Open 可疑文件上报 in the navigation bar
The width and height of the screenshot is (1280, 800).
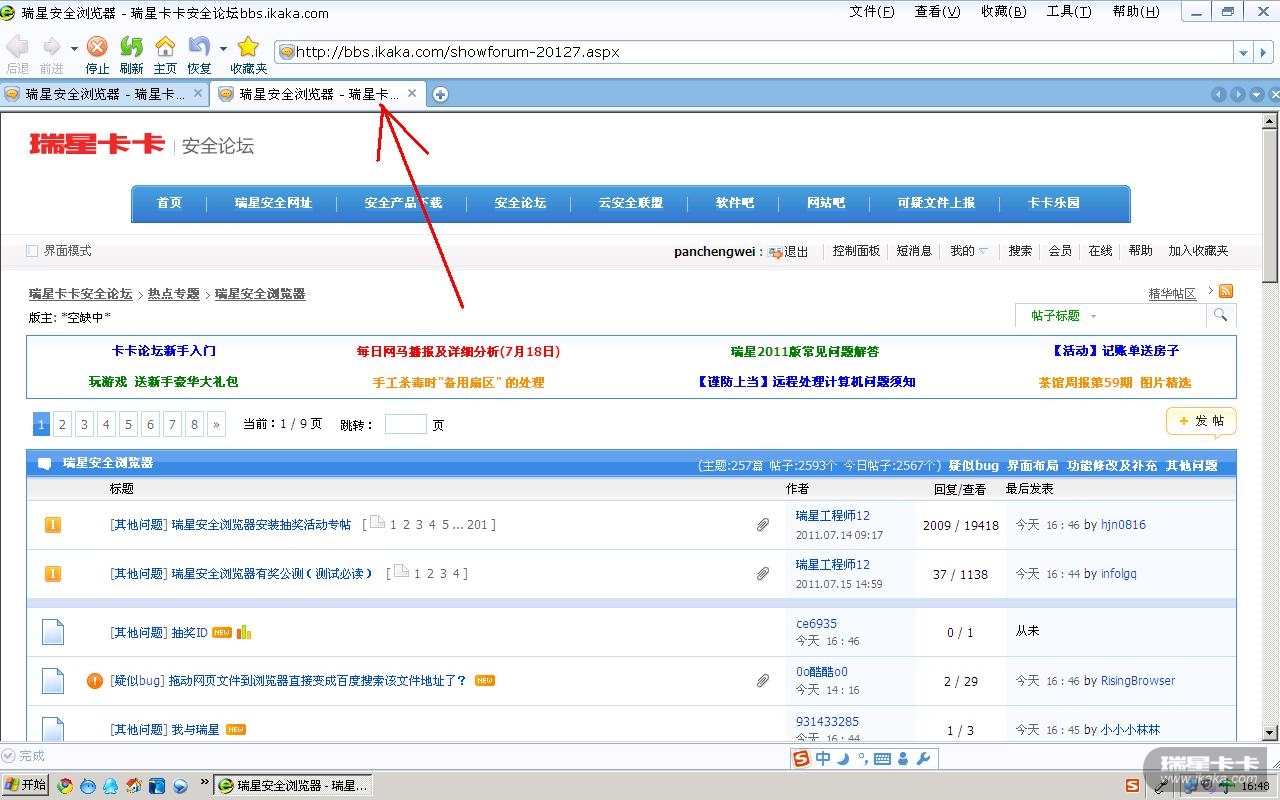(x=936, y=203)
